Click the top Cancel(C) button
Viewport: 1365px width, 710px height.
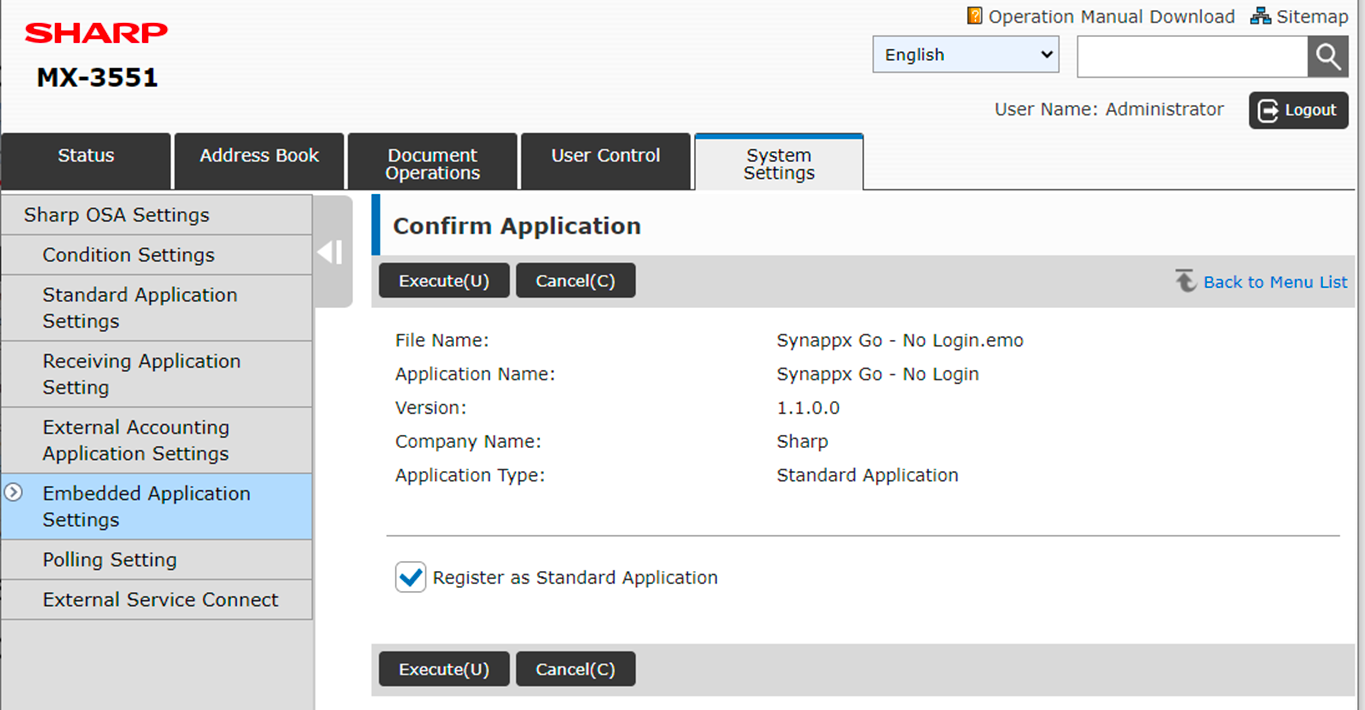coord(575,281)
